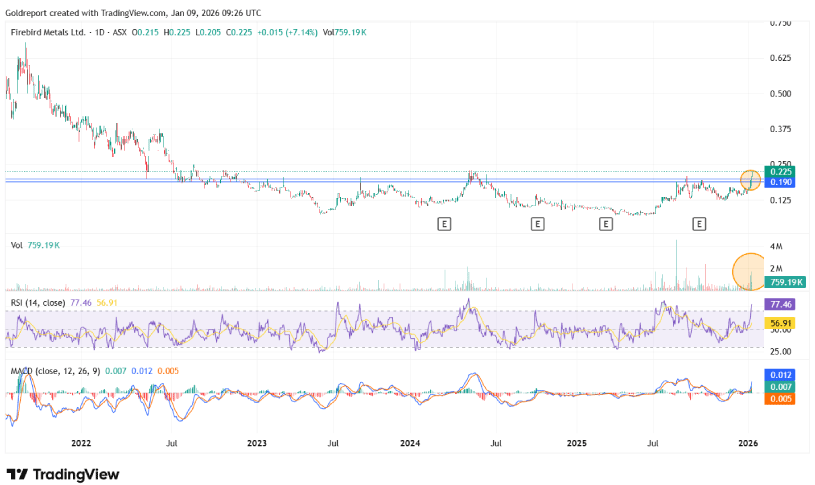Click the earnings 'E' marker in late 2024
Image resolution: width=815 pixels, height=485 pixels.
coord(537,224)
